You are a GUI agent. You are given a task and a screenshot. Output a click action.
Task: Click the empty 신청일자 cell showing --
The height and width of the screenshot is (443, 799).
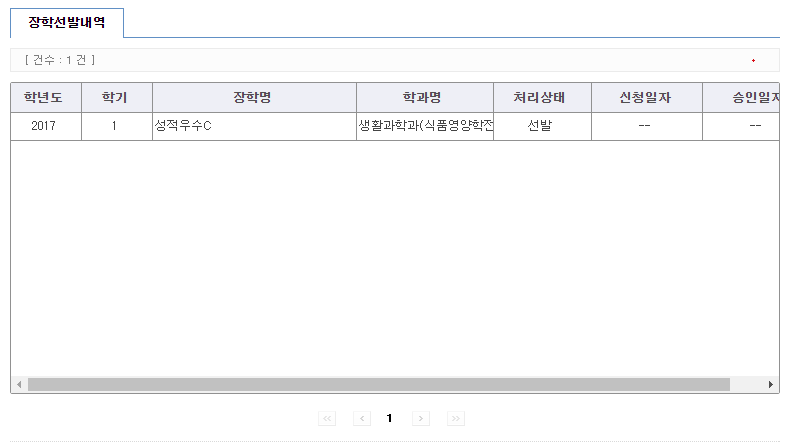[x=647, y=126]
